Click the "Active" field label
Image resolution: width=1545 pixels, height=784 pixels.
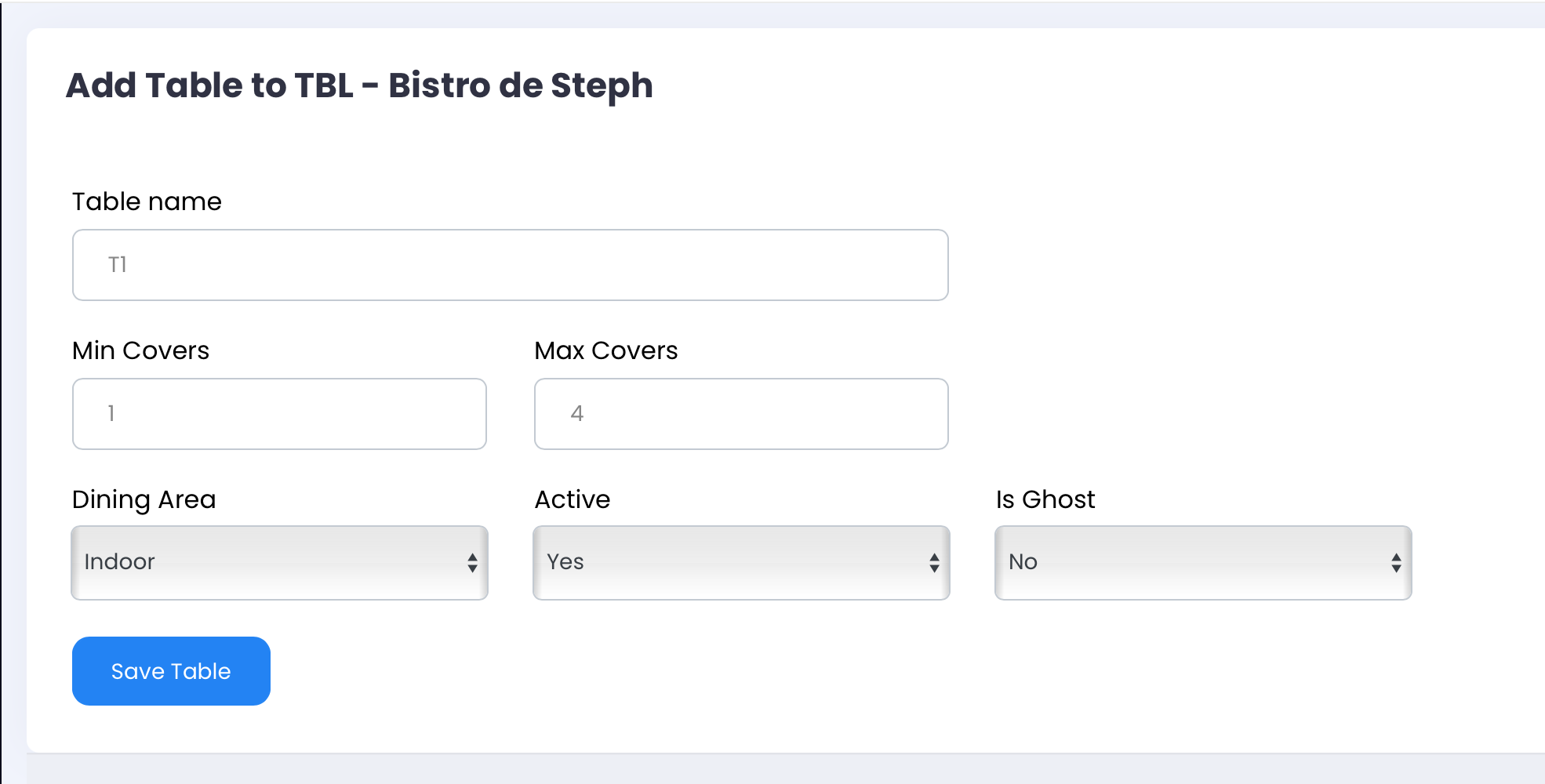pyautogui.click(x=572, y=499)
